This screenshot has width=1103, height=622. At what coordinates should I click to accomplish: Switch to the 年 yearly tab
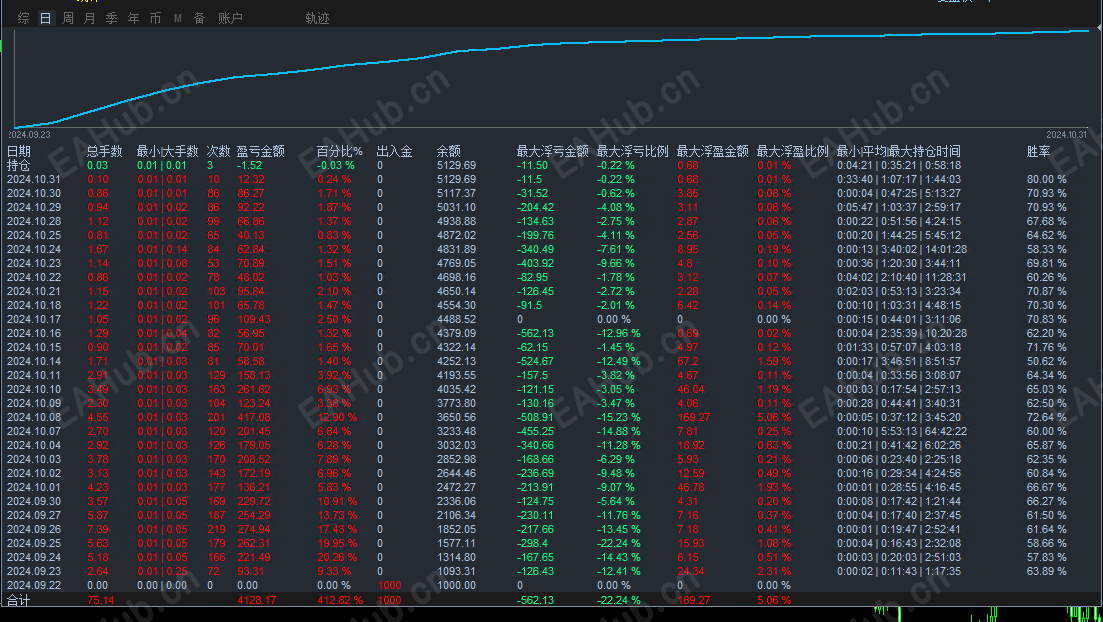134,18
